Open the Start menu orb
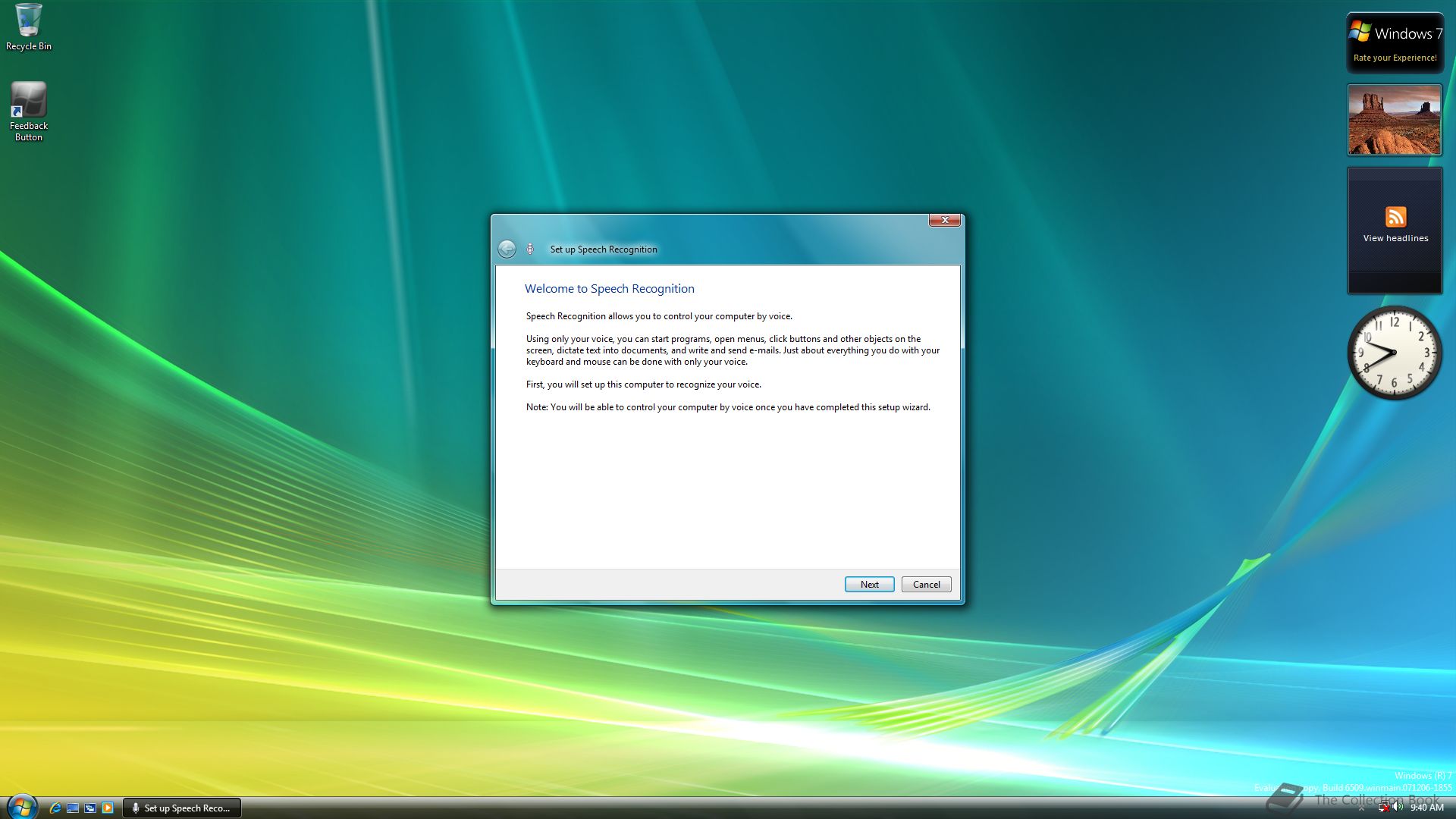The width and height of the screenshot is (1456, 819). click(x=21, y=807)
